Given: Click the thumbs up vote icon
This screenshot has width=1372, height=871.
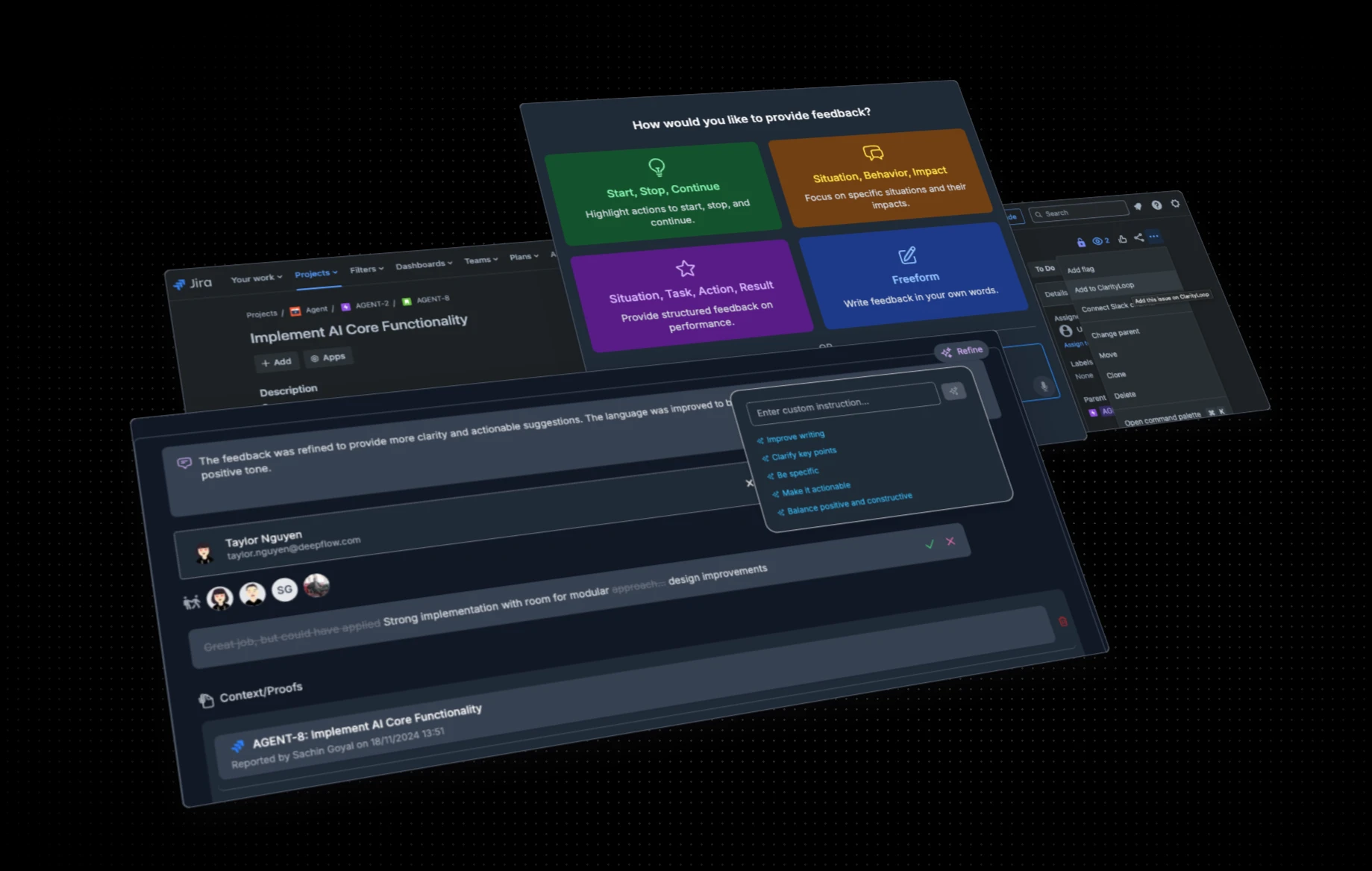Looking at the screenshot, I should [1122, 239].
